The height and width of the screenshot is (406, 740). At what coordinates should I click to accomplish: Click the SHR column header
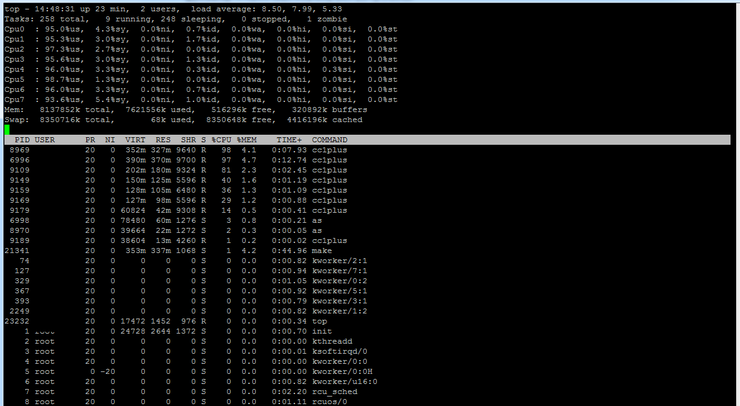(188, 140)
